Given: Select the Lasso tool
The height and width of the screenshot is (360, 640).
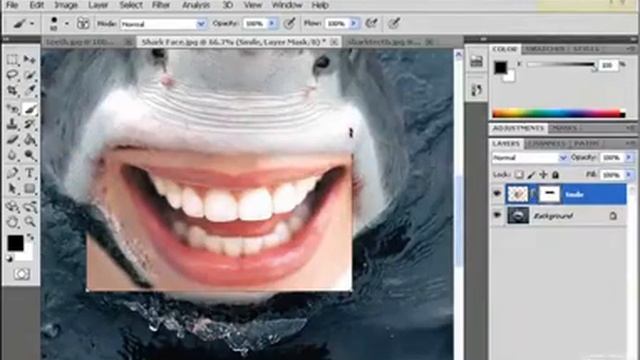Looking at the screenshot, I should pos(12,75).
